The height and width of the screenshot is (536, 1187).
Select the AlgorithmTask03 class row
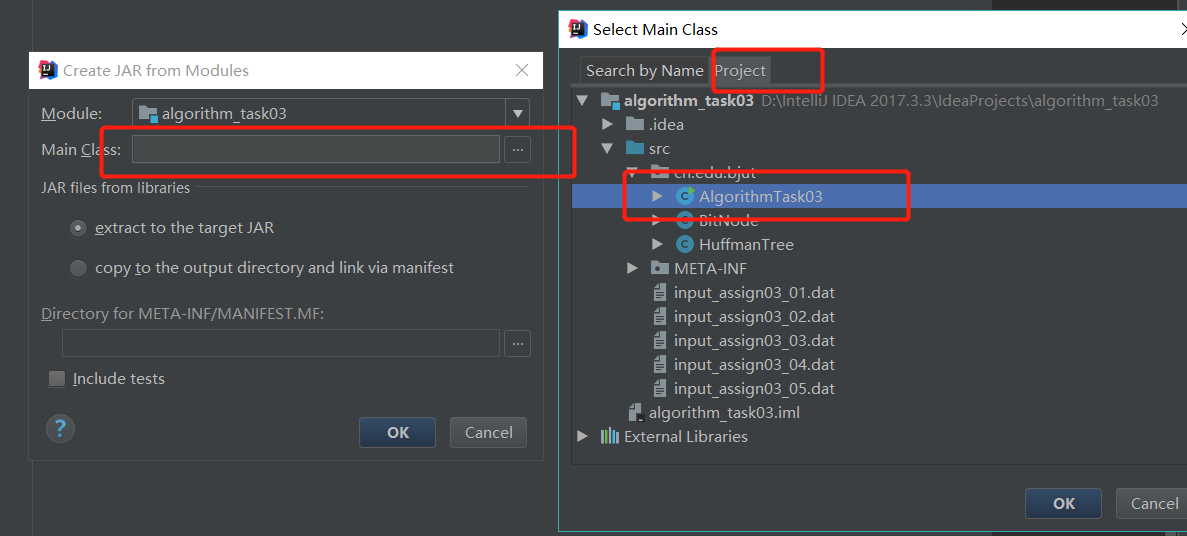click(x=880, y=196)
